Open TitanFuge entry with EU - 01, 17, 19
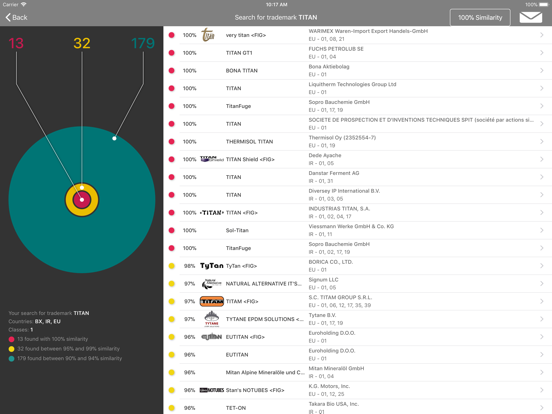 click(x=358, y=106)
